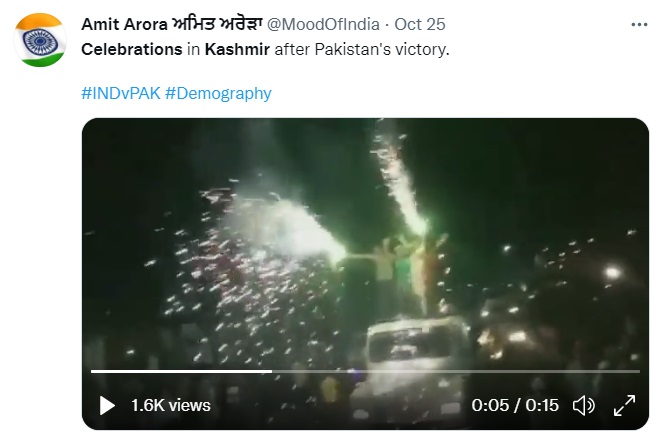Mute the video using the speaker icon
664x442 pixels.
(584, 406)
